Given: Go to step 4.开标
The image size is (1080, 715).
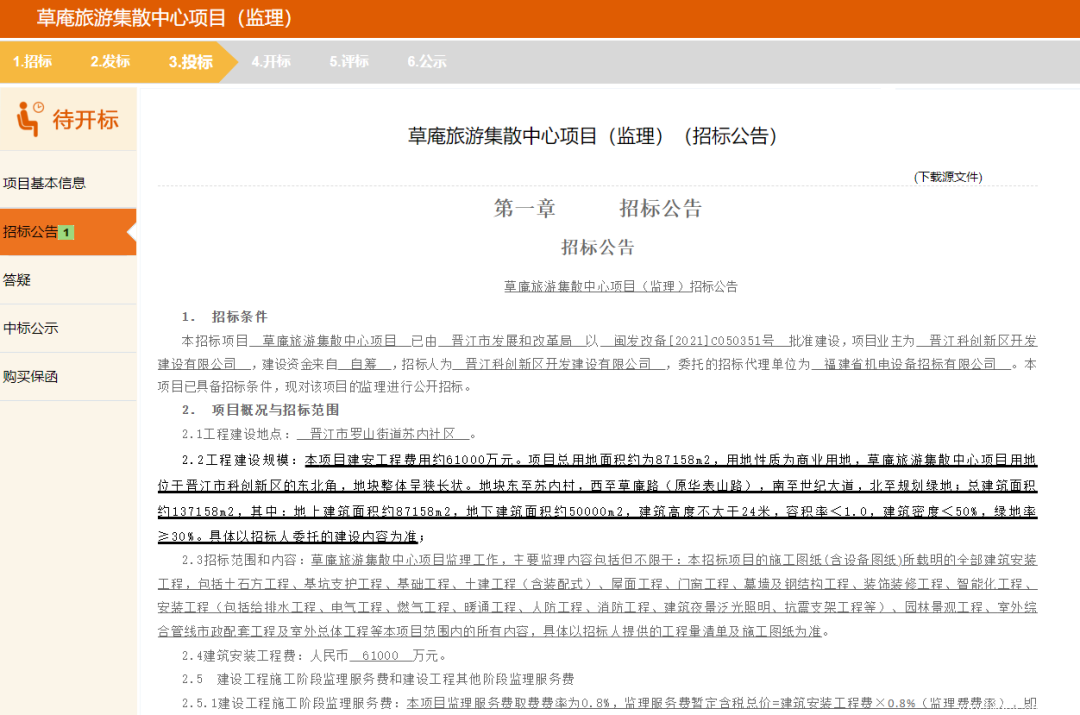Looking at the screenshot, I should (271, 61).
